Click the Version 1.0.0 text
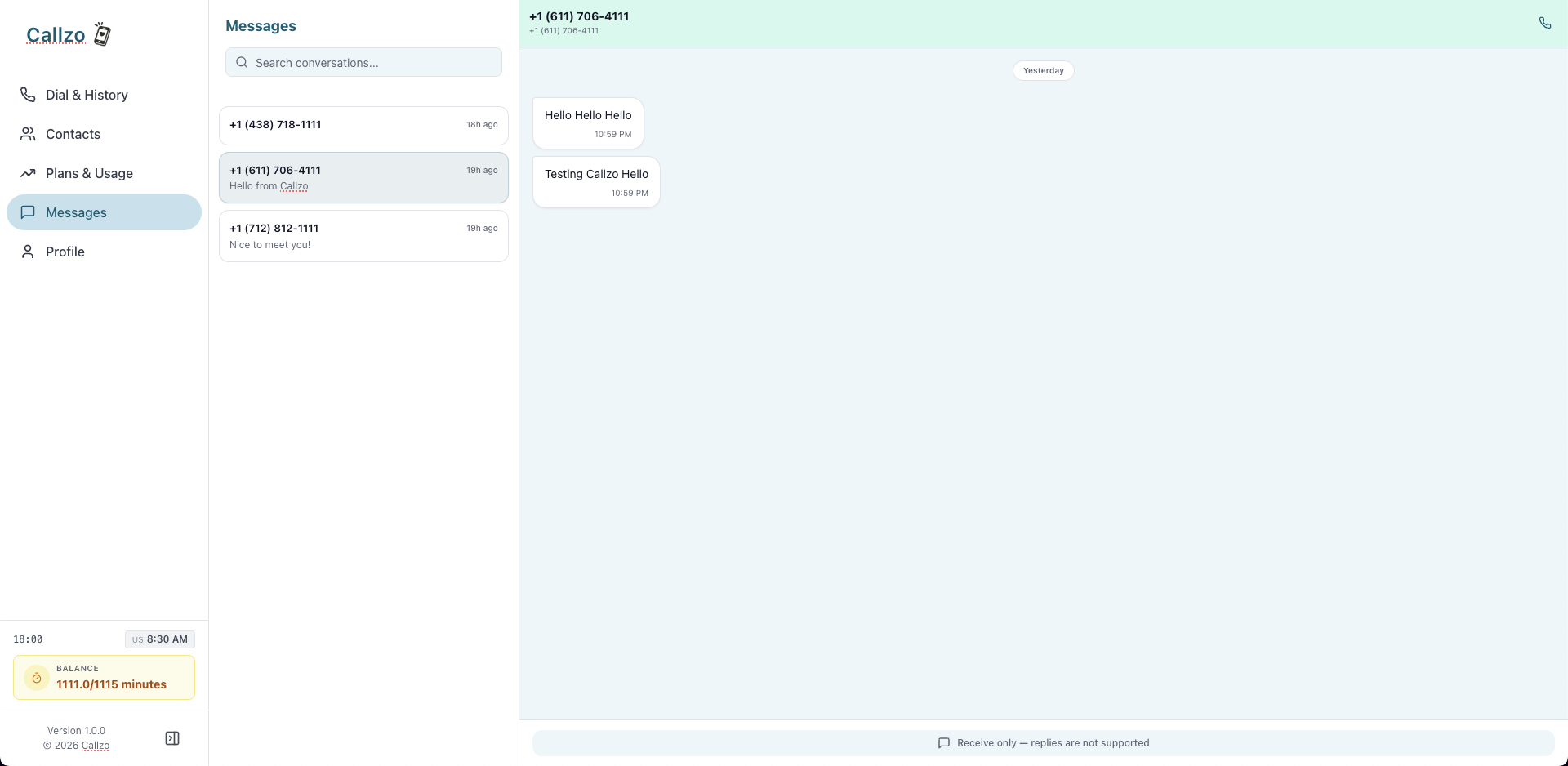Viewport: 1568px width, 766px height. (76, 731)
